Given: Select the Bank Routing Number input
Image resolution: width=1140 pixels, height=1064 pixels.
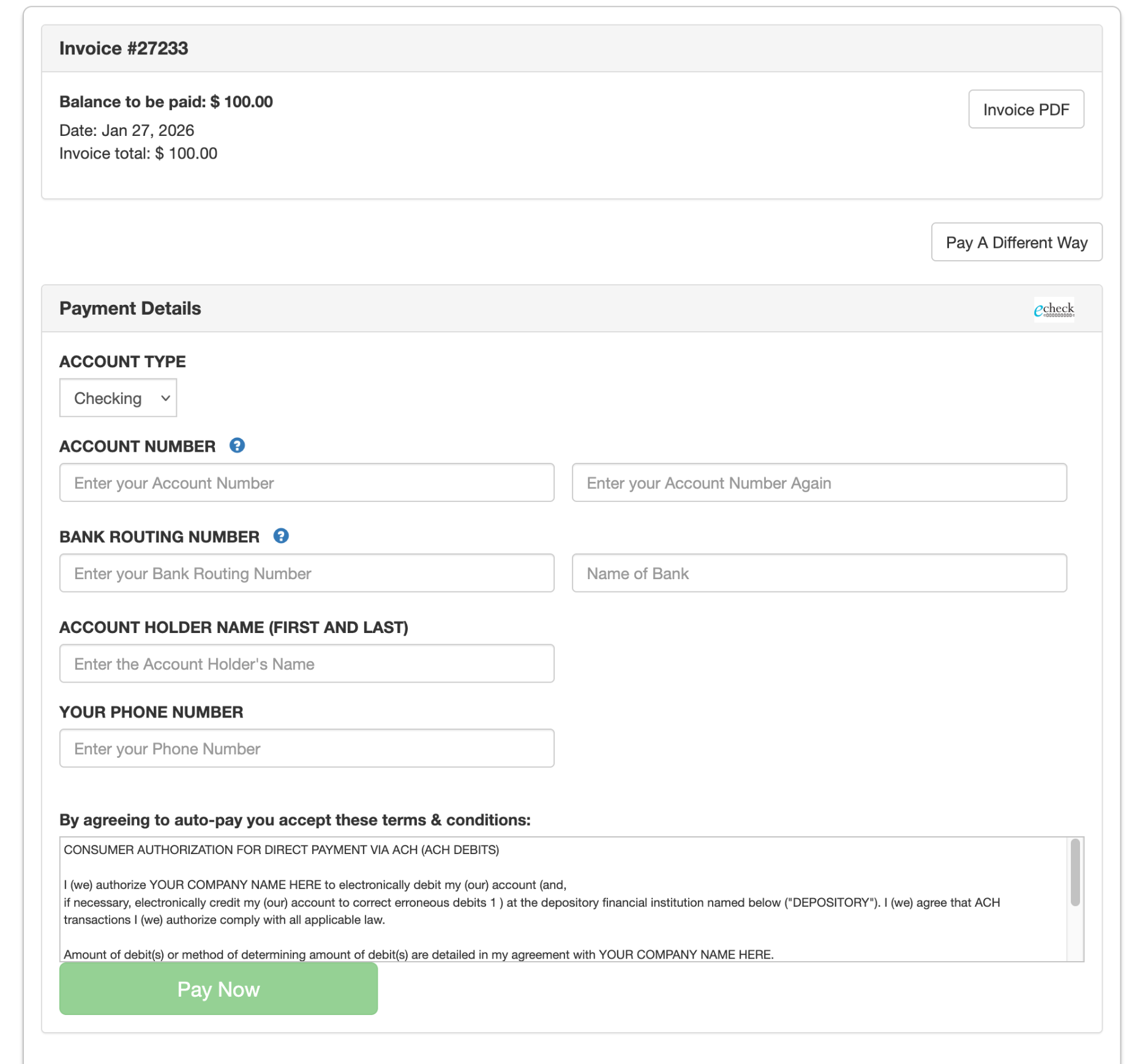Looking at the screenshot, I should (x=307, y=574).
